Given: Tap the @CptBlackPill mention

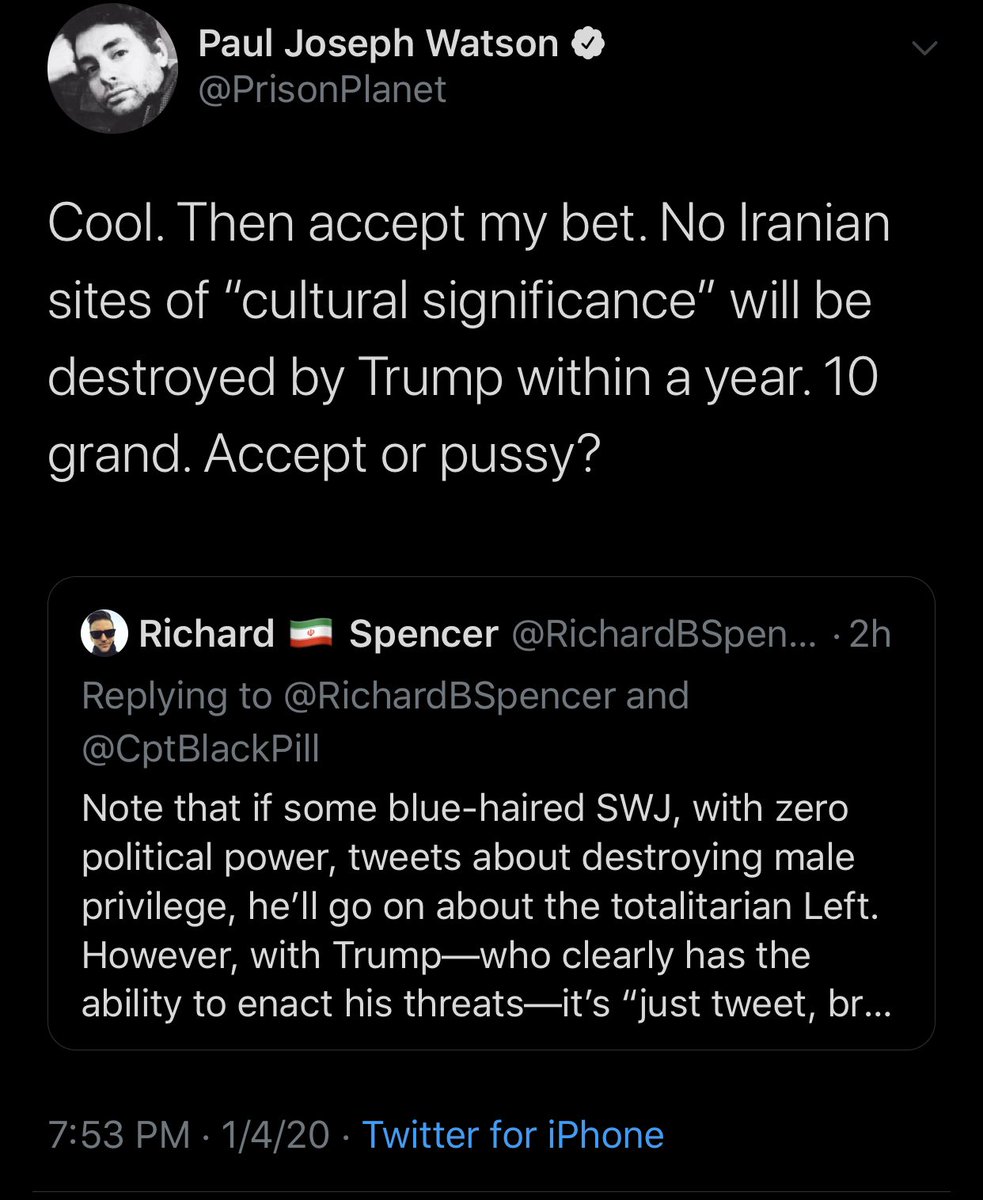Looking at the screenshot, I should (200, 748).
